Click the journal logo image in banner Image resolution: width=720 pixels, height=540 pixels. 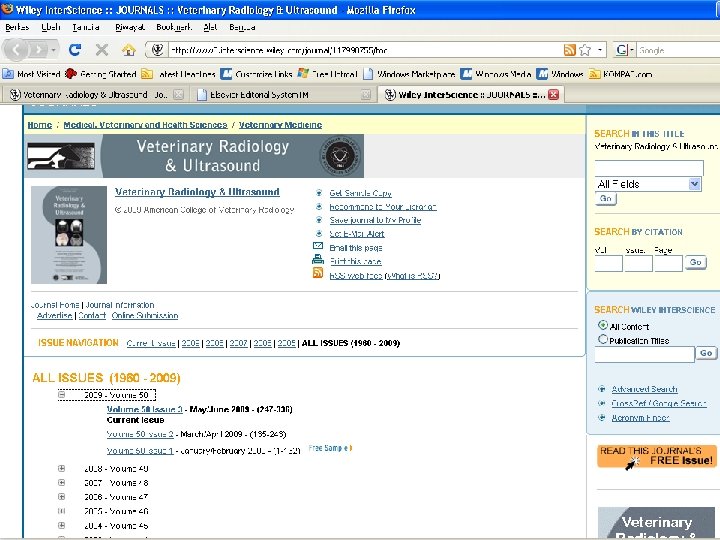click(61, 156)
